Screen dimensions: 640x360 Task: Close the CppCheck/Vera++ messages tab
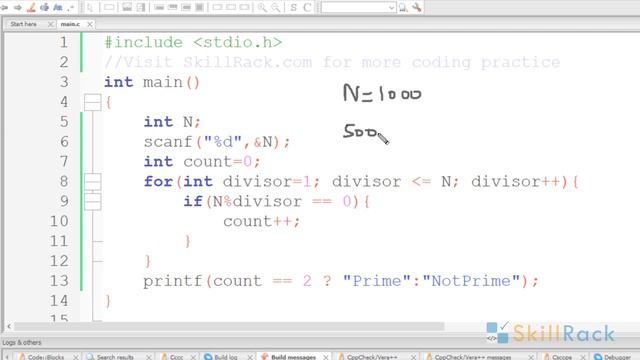(531, 357)
